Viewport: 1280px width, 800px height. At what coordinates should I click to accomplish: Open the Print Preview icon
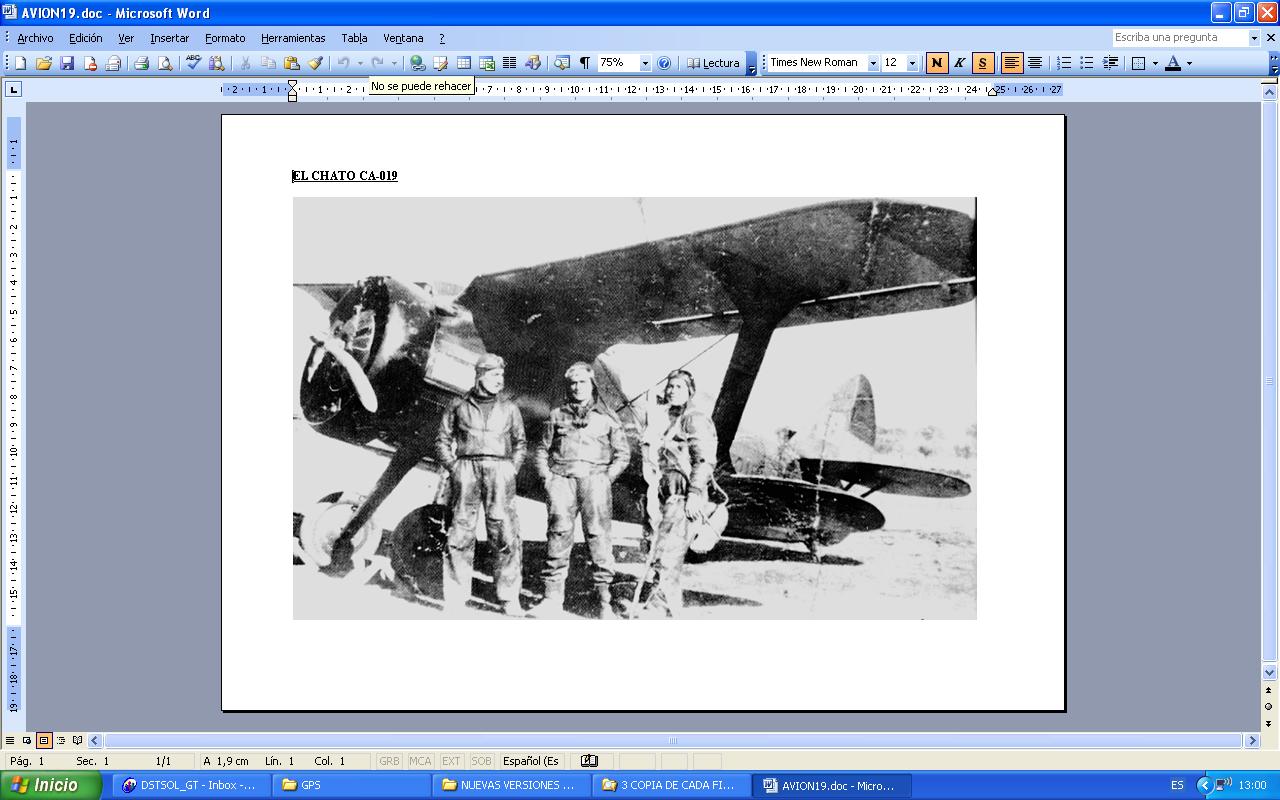(x=164, y=63)
